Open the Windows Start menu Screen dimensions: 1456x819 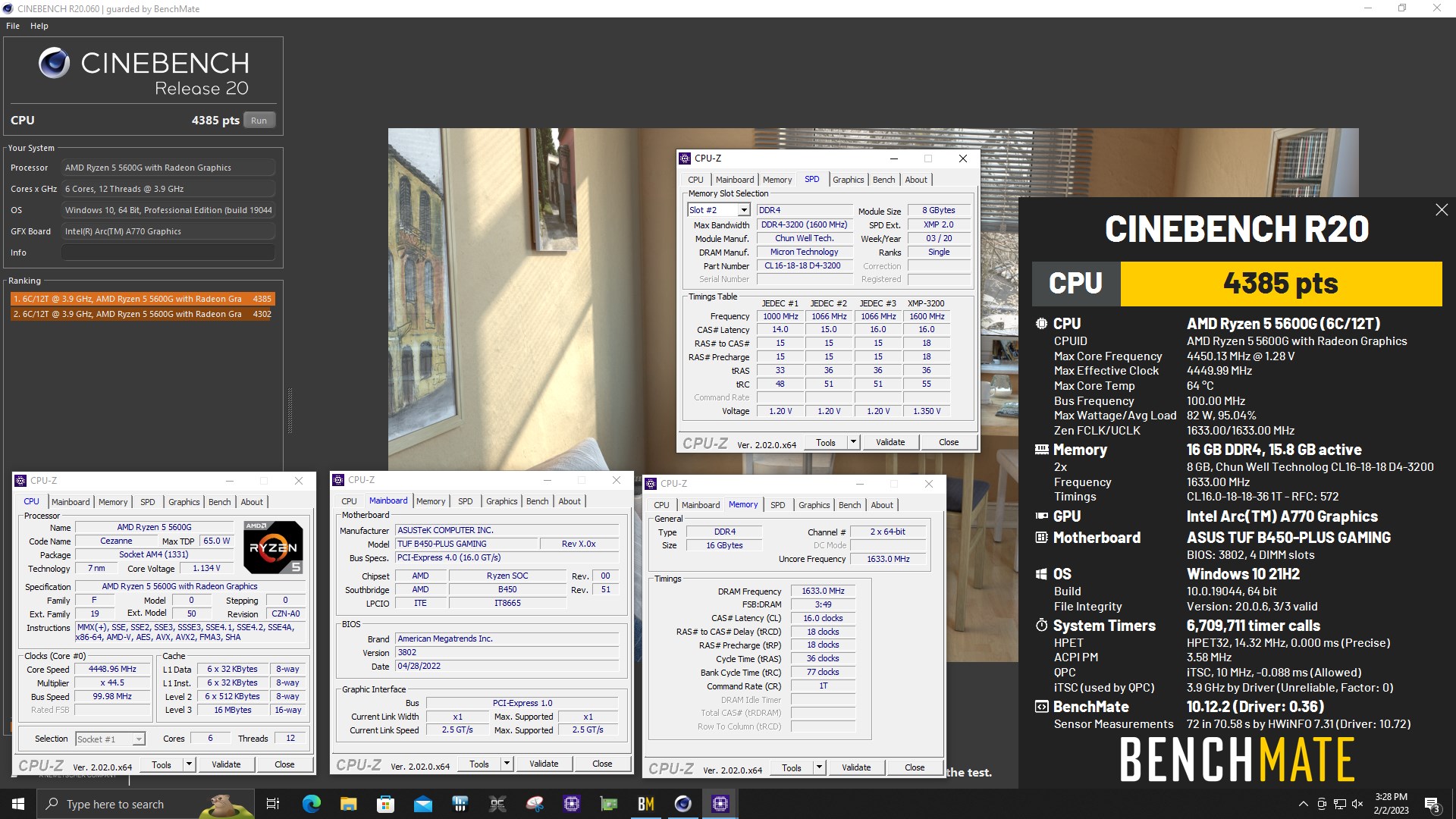[x=18, y=804]
